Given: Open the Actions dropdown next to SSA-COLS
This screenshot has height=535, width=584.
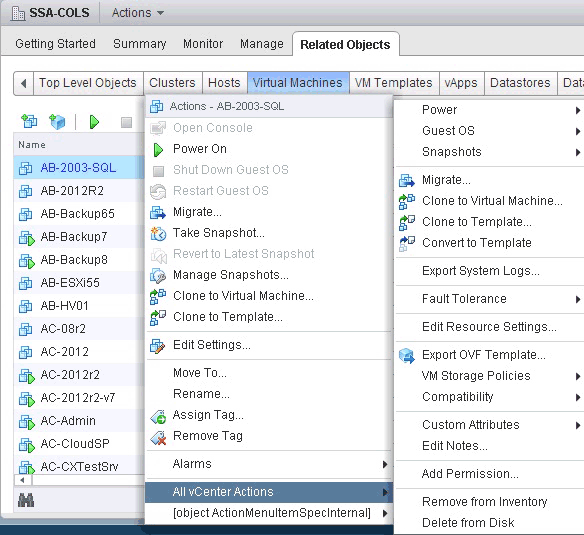Looking at the screenshot, I should click(138, 13).
